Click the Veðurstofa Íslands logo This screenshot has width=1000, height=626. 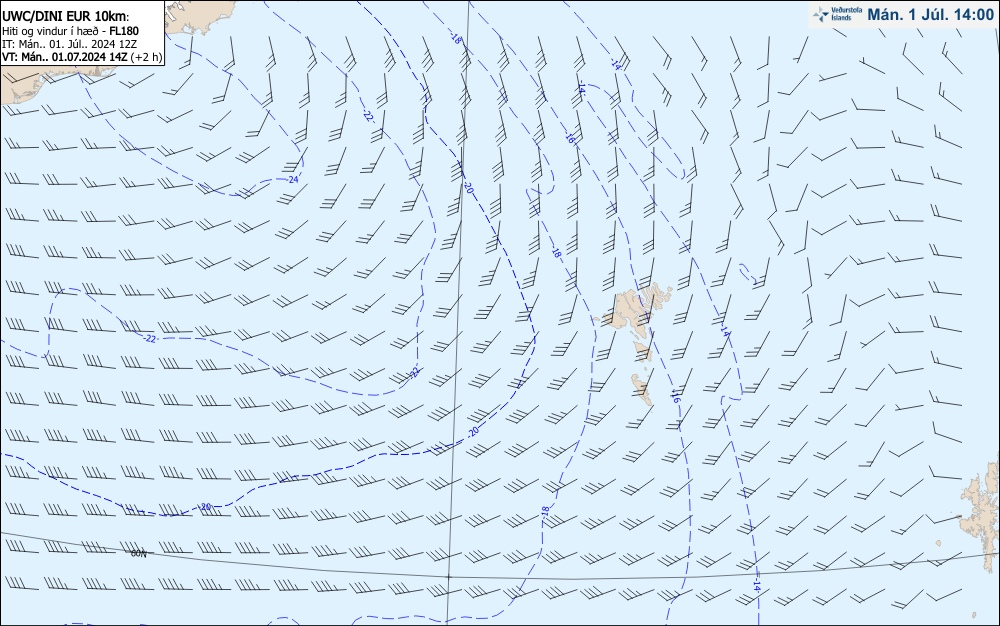[838, 14]
